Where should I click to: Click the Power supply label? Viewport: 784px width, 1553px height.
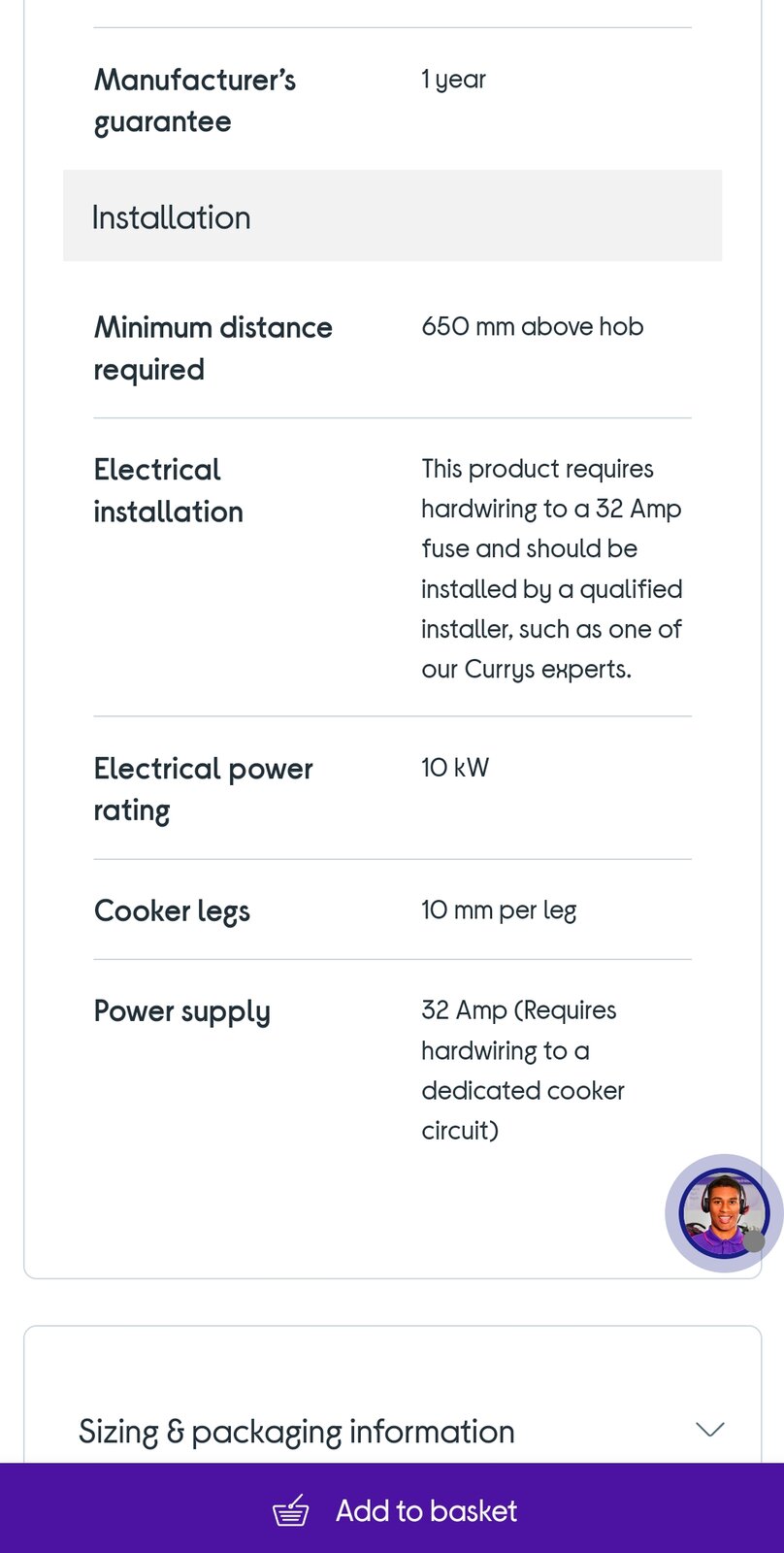pos(181,1011)
